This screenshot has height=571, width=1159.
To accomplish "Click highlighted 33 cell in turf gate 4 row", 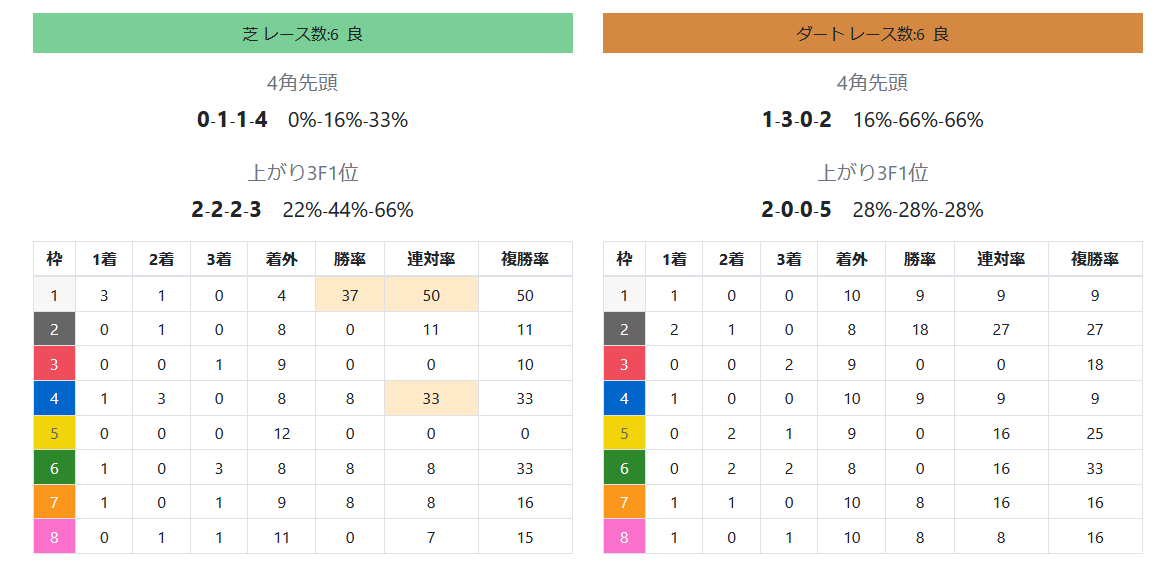I will coord(431,399).
